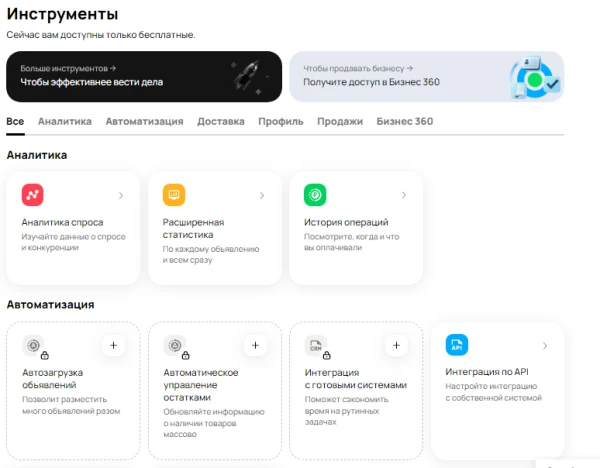
Task: Click Интеграция с готовыми системами title
Action: (x=355, y=378)
